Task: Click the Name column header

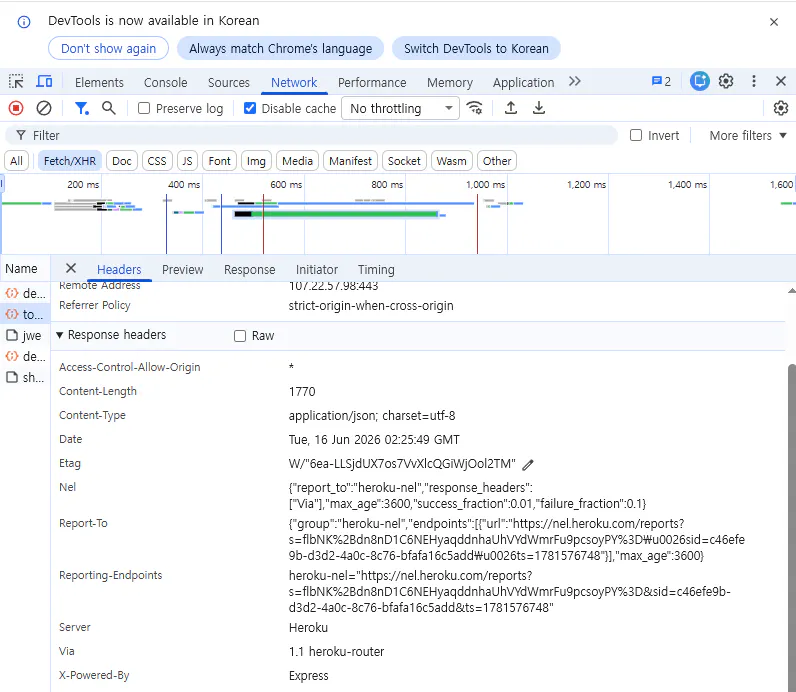Action: pos(25,269)
